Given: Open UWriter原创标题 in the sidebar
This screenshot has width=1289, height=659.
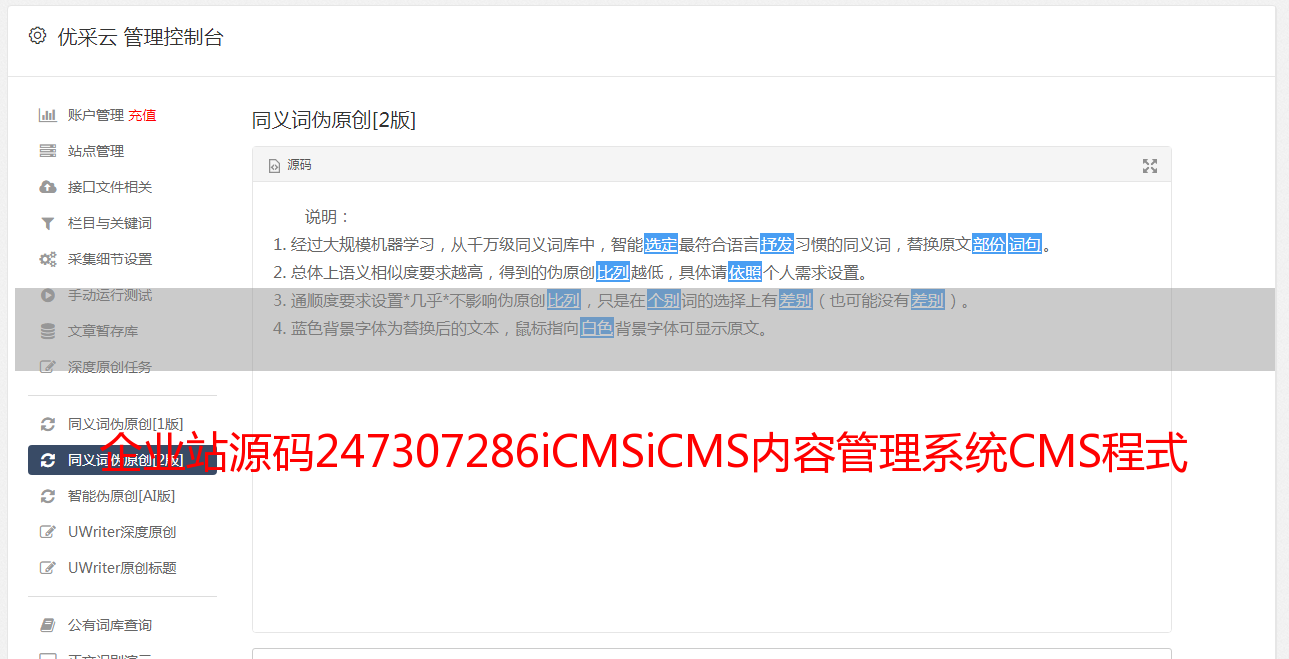Looking at the screenshot, I should (122, 568).
